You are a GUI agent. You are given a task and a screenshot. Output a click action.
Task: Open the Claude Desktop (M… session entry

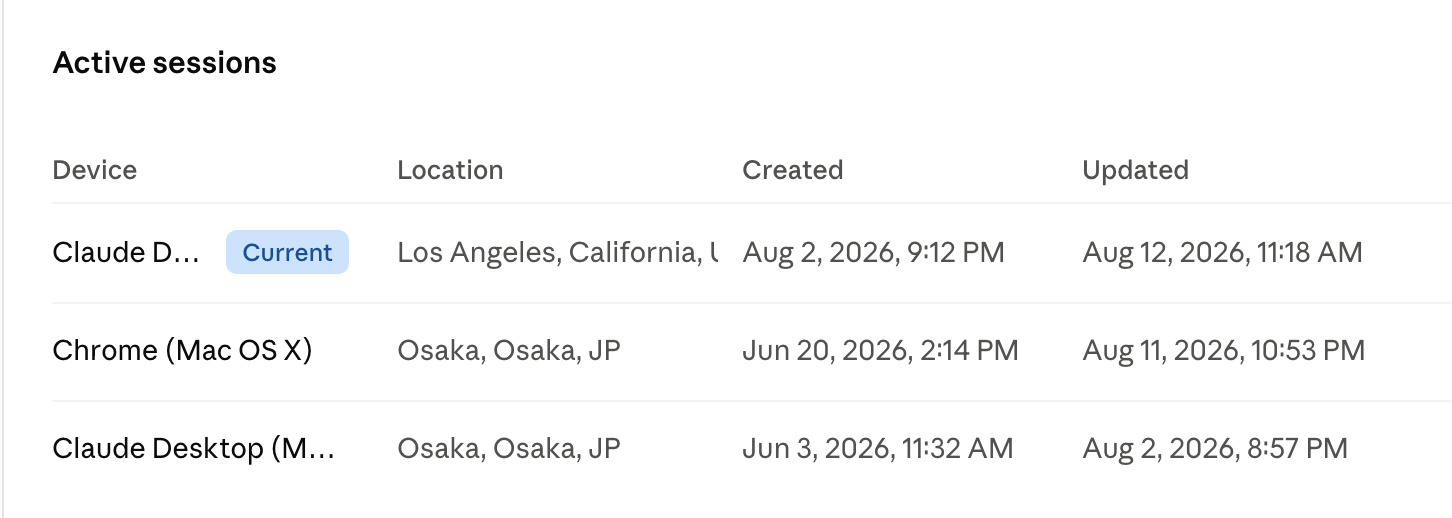[x=194, y=448]
